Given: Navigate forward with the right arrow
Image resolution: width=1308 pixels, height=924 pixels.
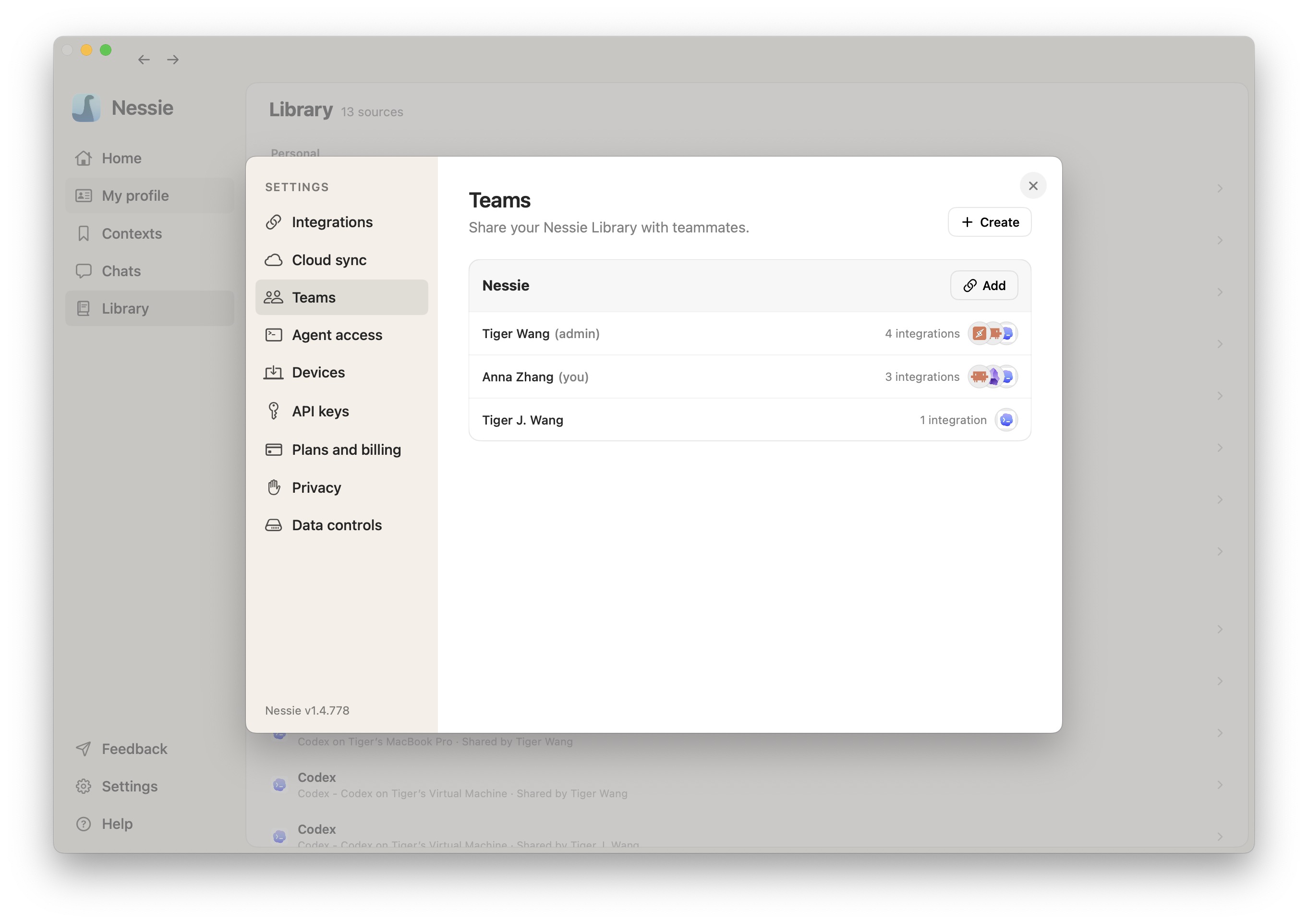Looking at the screenshot, I should coord(172,59).
